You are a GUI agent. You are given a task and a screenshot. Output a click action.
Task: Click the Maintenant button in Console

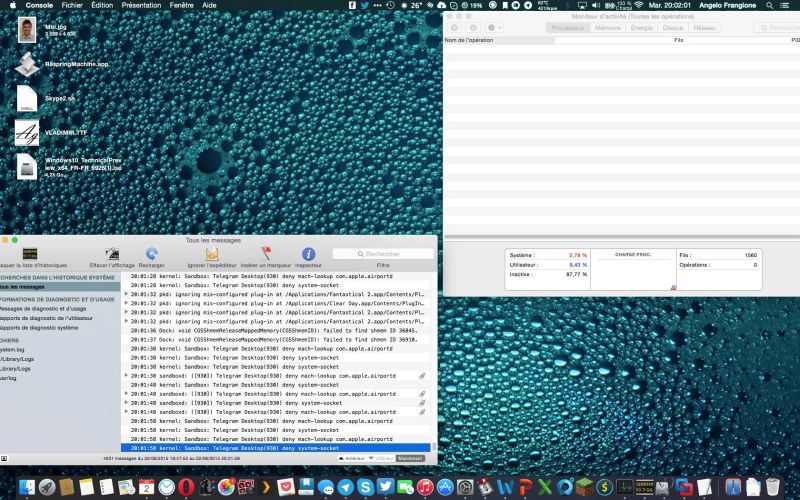[410, 458]
